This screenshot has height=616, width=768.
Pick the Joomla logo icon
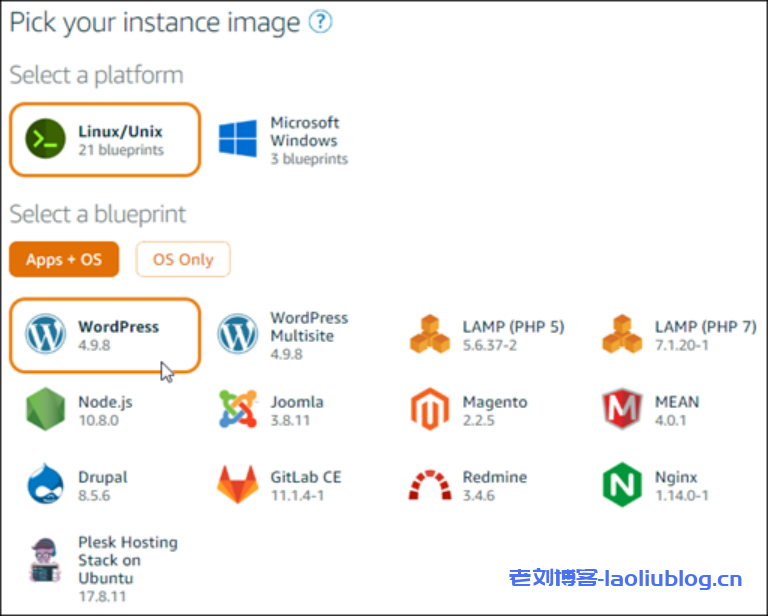(237, 410)
